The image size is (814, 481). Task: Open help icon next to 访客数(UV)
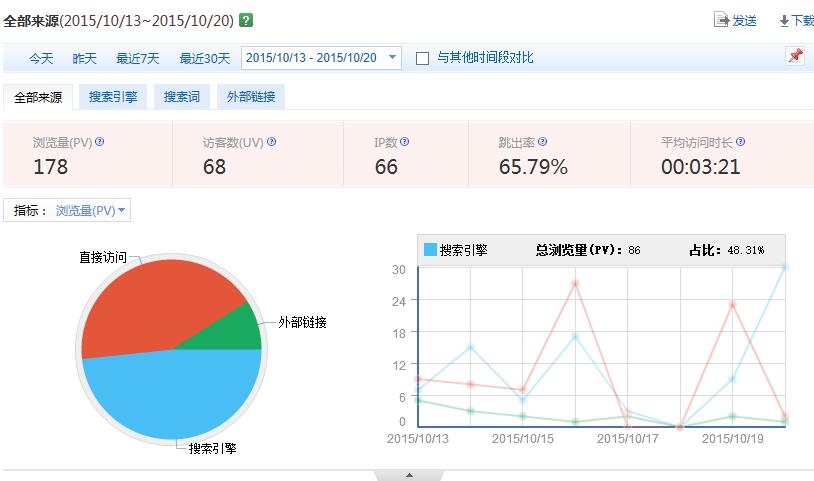coord(271,142)
